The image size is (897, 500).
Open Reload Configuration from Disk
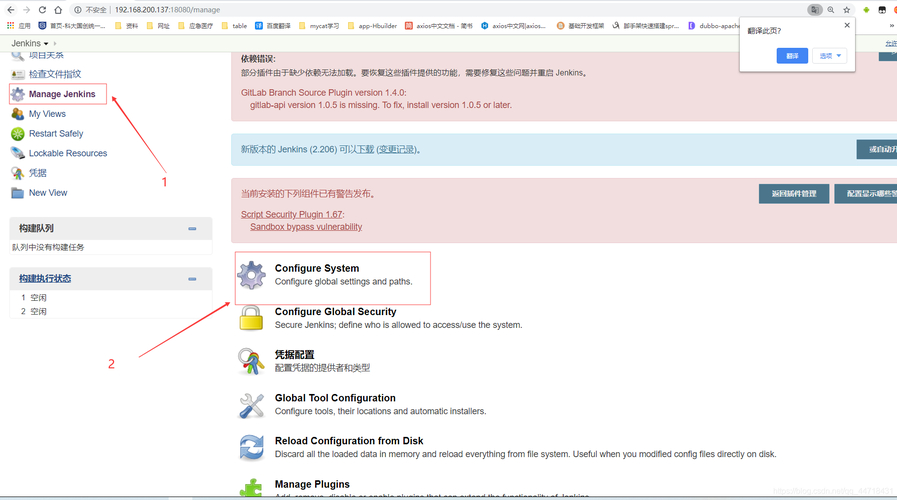pos(349,441)
